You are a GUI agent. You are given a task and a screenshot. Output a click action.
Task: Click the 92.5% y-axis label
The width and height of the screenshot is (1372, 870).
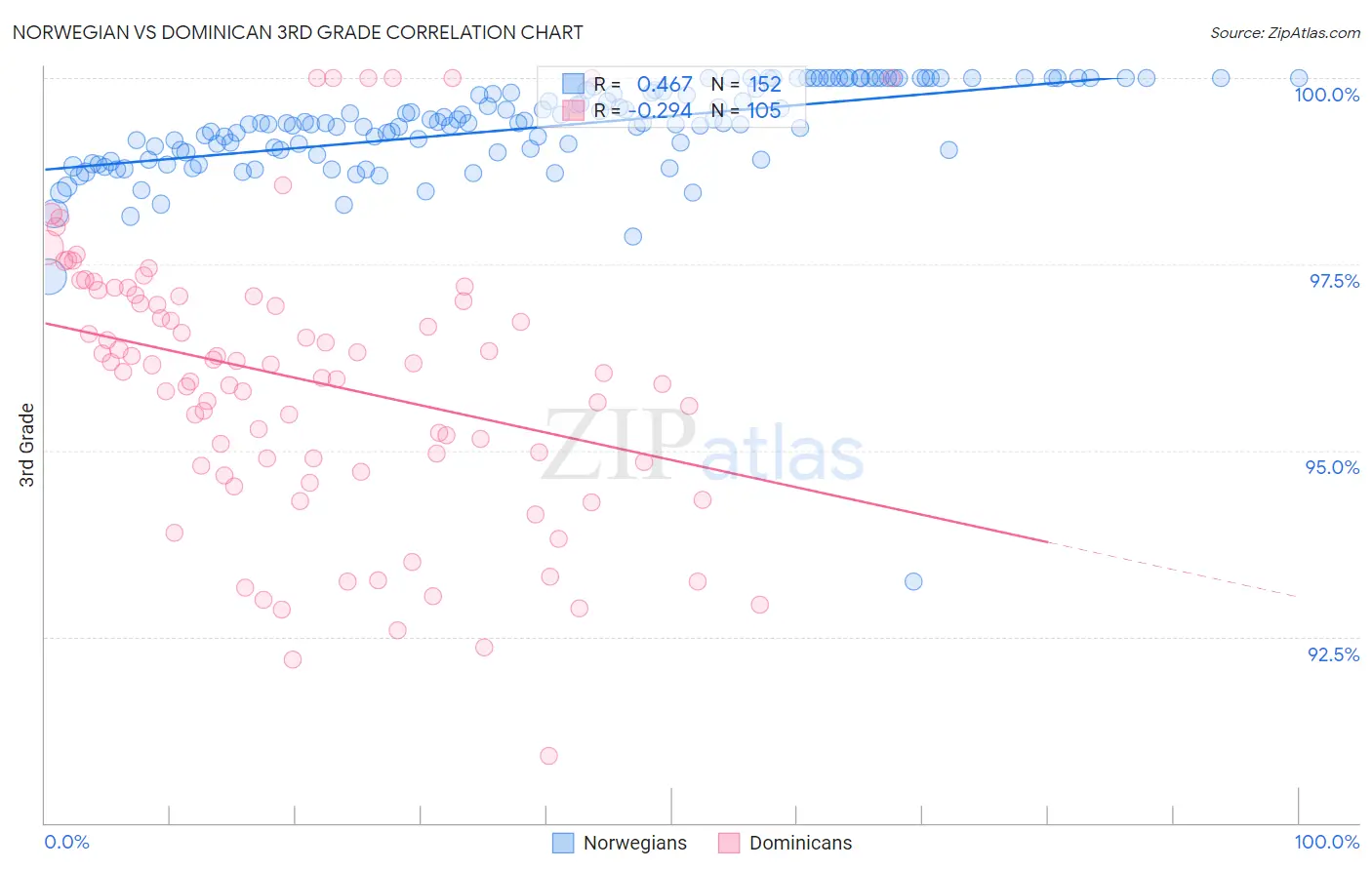point(1334,654)
